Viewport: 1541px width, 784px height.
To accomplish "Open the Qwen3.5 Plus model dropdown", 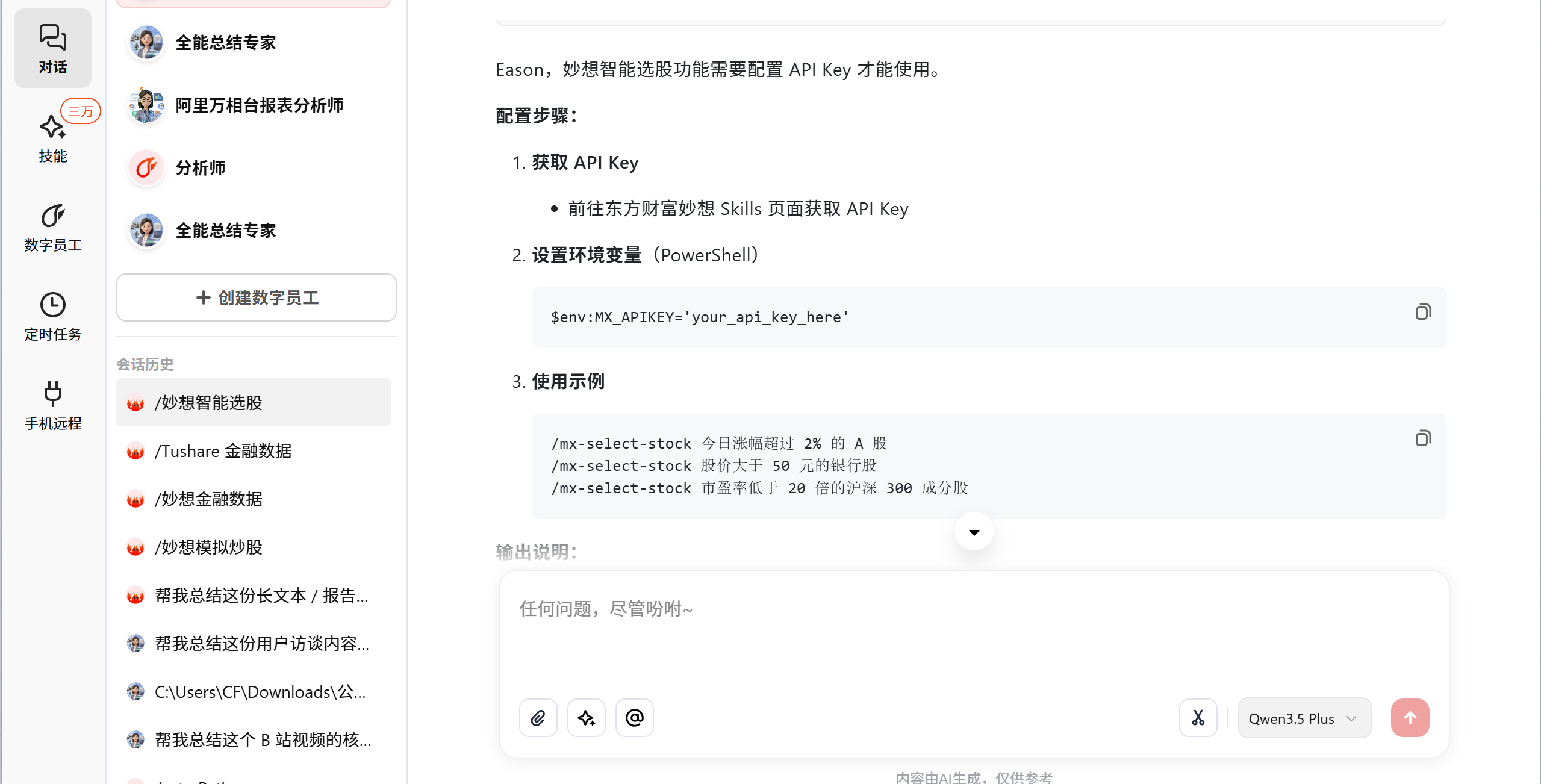I will (1304, 718).
